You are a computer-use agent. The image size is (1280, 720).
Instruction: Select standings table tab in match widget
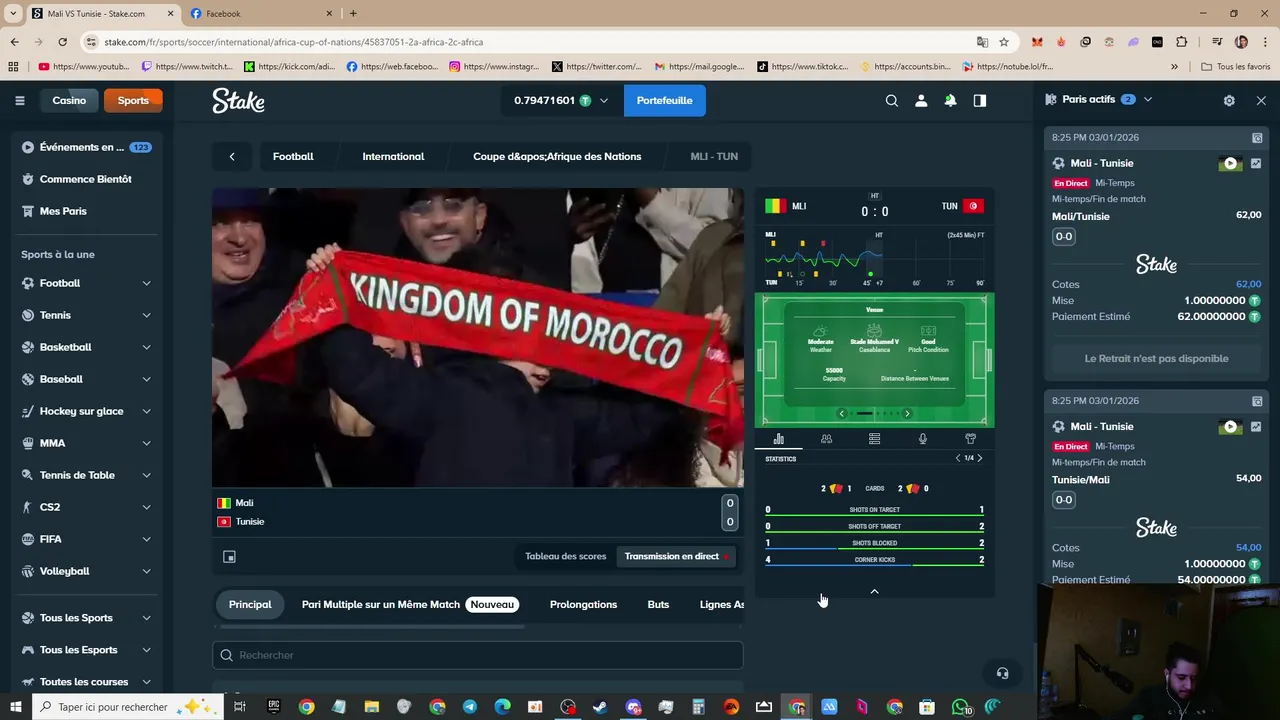click(x=874, y=439)
